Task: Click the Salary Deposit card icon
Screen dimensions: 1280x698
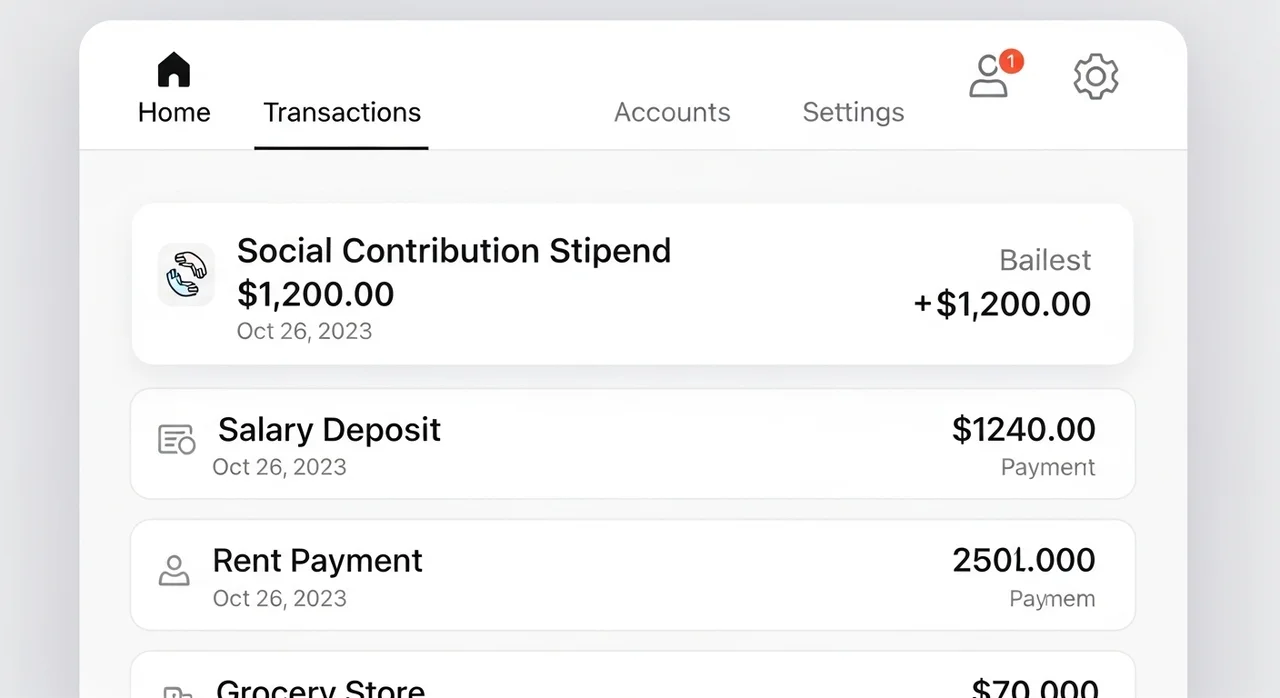Action: click(177, 439)
